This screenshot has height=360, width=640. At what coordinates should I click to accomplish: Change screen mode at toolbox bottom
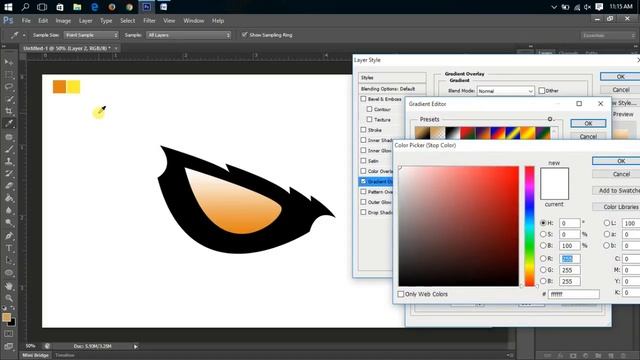click(9, 346)
